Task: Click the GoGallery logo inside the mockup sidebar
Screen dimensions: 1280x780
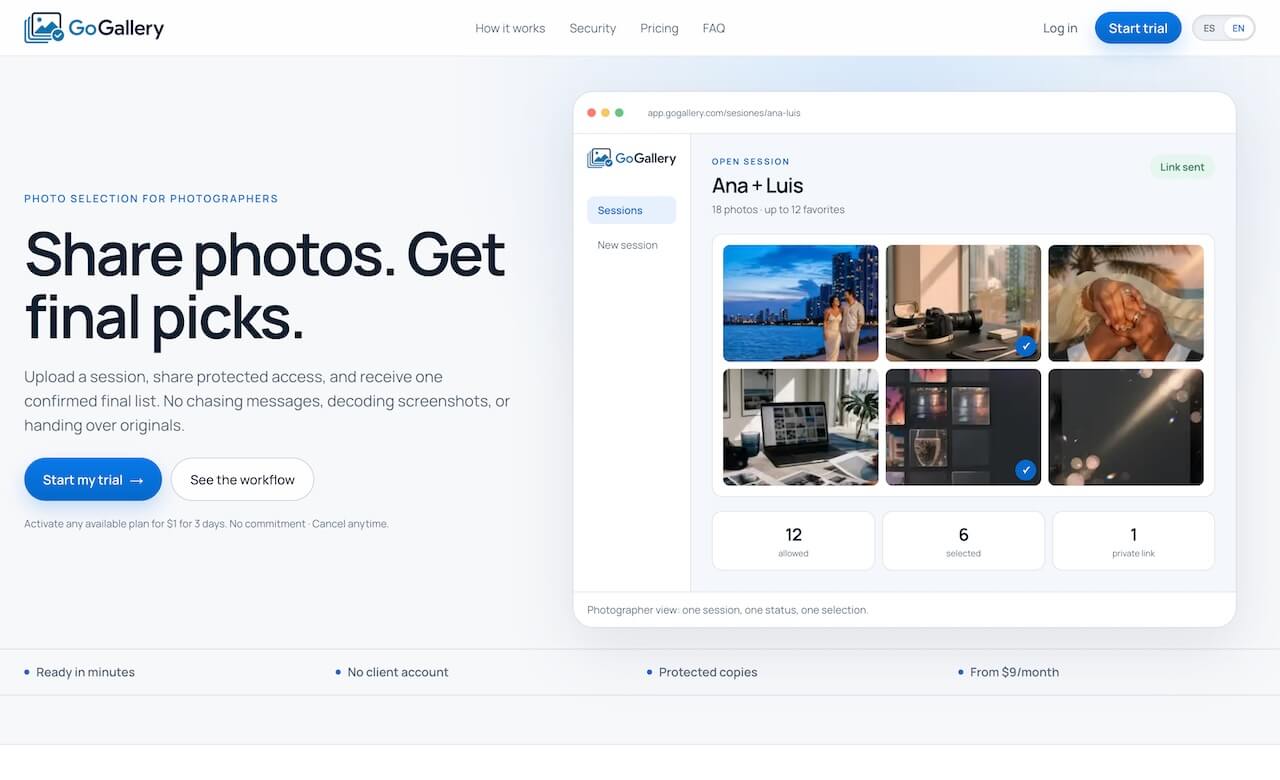Action: click(x=632, y=158)
